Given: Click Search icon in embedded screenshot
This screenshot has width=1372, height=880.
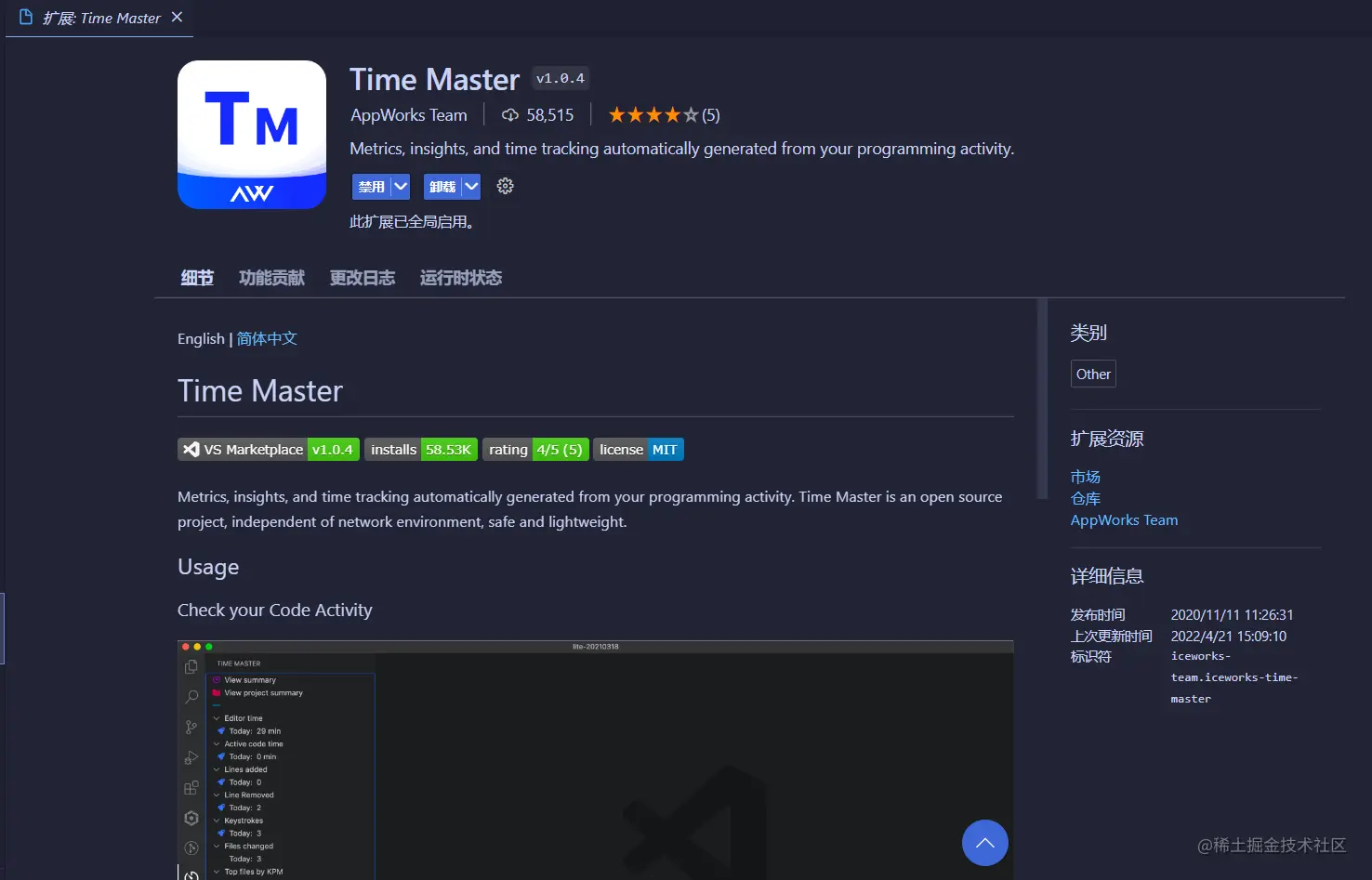Looking at the screenshot, I should (191, 697).
